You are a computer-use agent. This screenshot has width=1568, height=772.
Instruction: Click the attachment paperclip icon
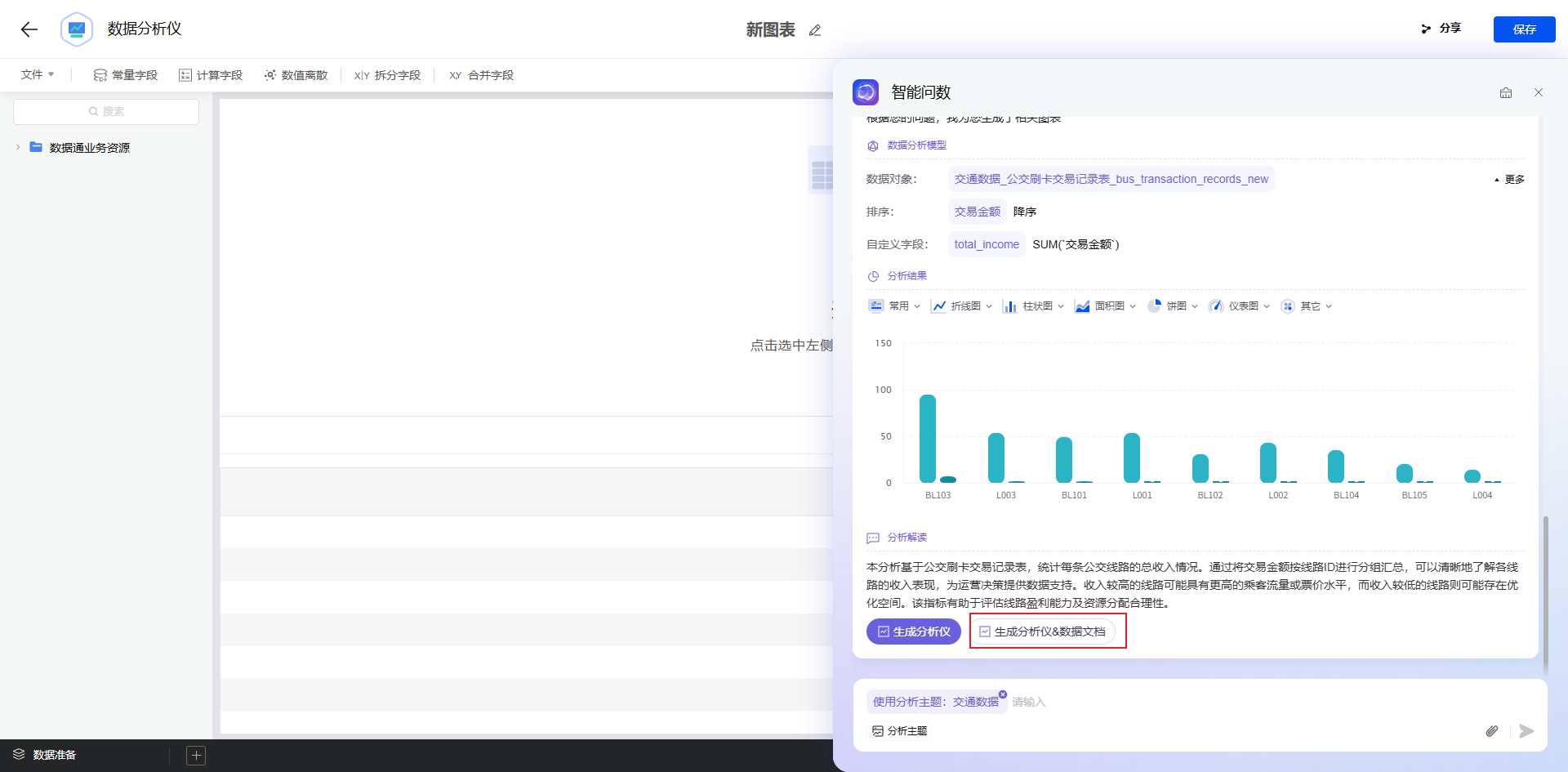tap(1491, 731)
